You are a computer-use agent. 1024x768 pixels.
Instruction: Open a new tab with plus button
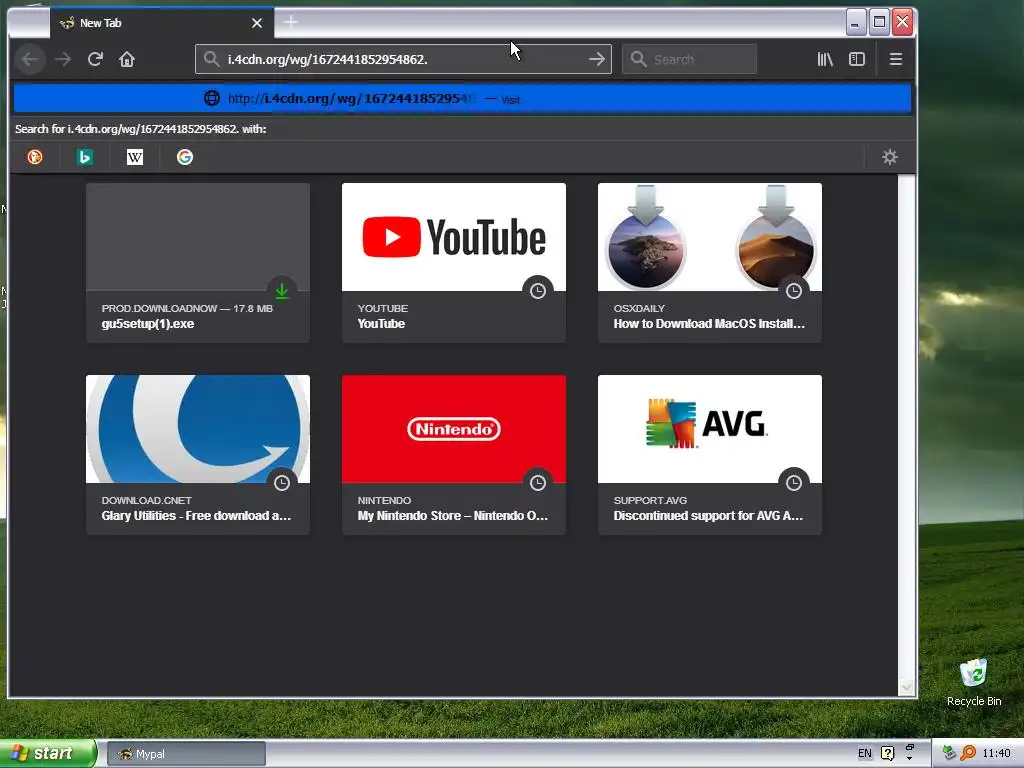[291, 23]
